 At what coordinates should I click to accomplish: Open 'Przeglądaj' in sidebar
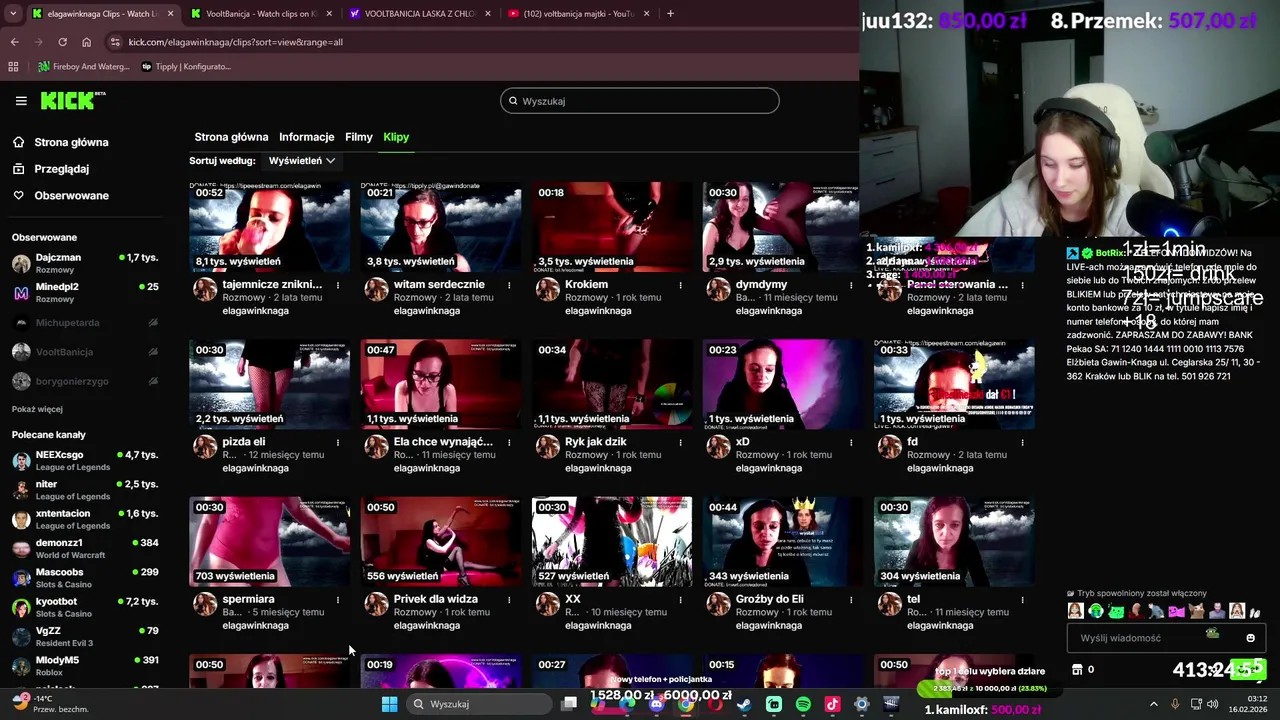pos(50,169)
